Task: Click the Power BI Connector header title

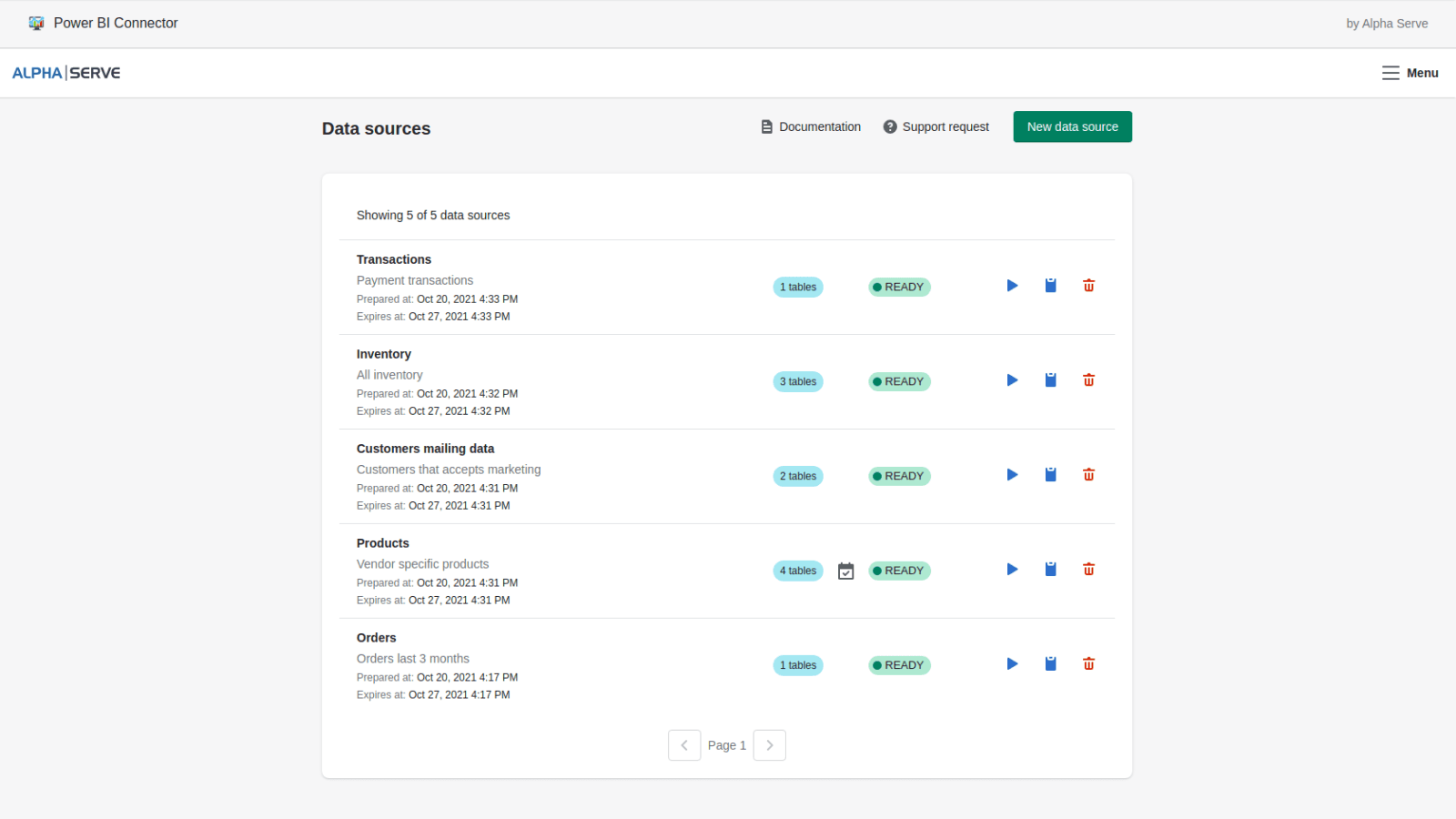Action: coord(116,23)
